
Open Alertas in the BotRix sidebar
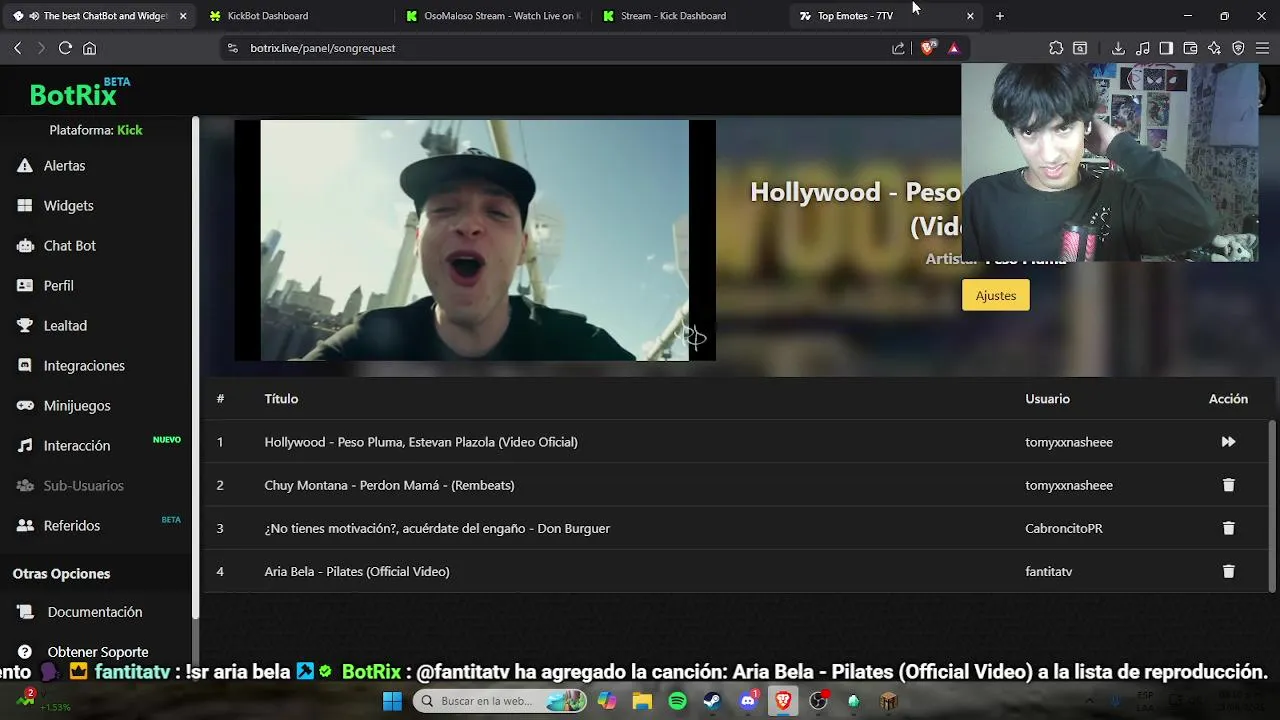coord(64,166)
